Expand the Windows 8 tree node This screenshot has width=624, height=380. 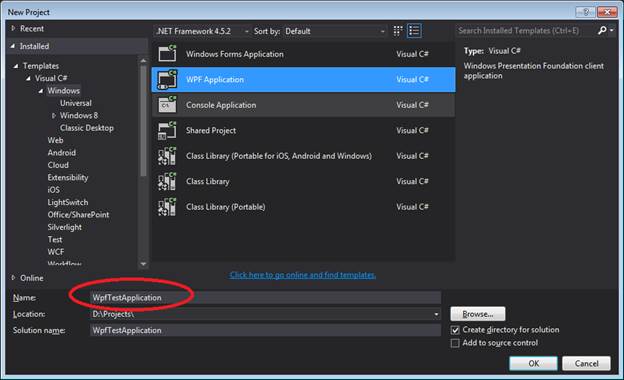click(x=54, y=115)
